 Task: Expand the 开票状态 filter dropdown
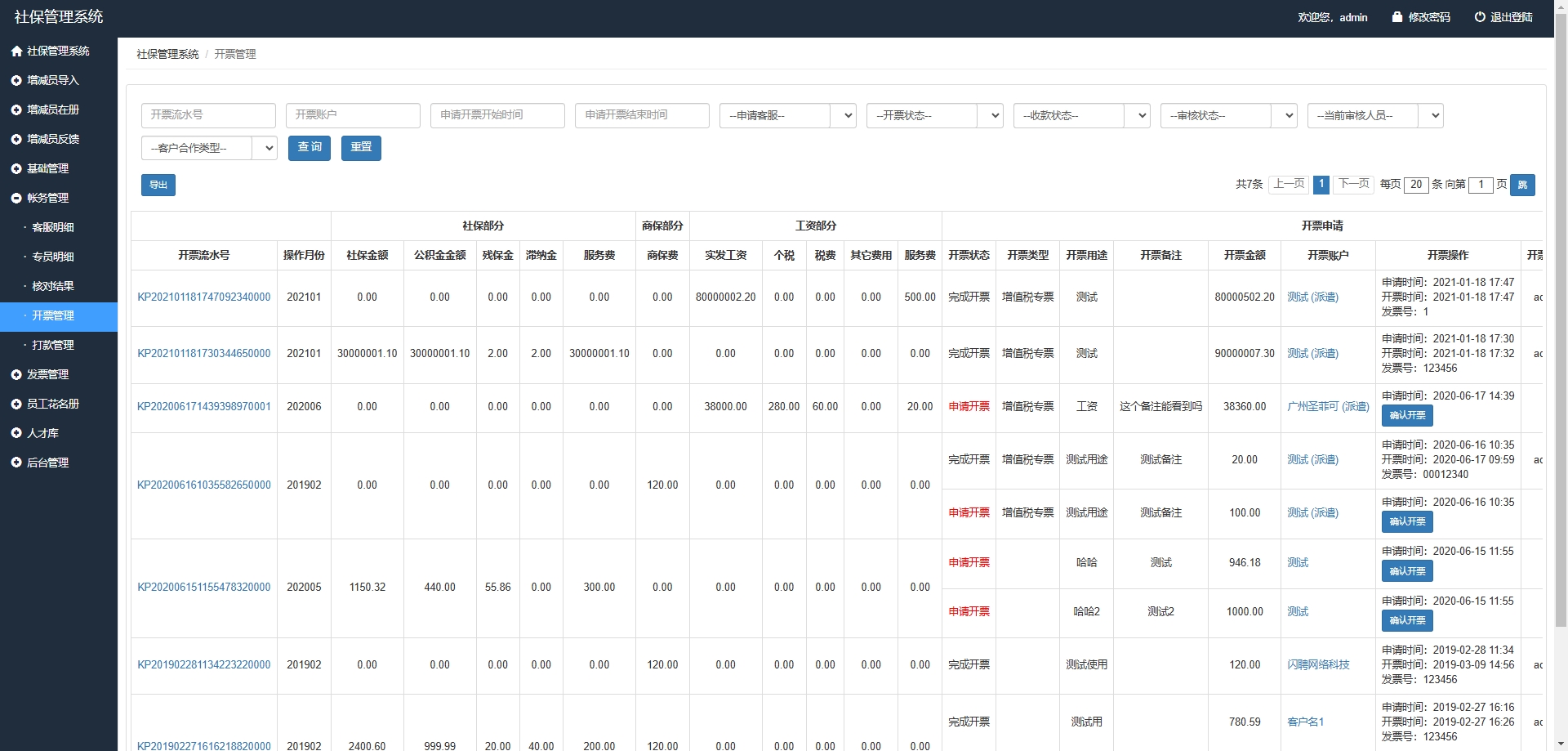pos(933,116)
